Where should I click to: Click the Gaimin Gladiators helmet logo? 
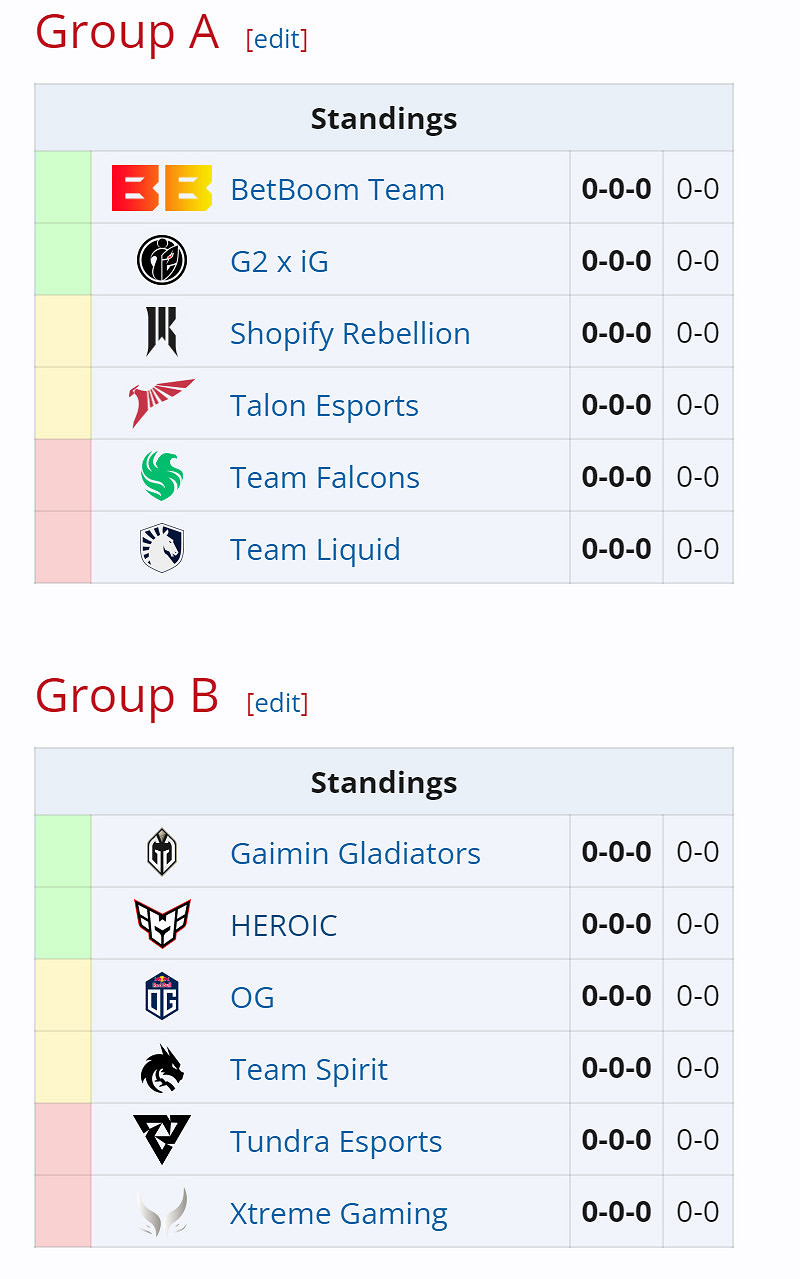pyautogui.click(x=160, y=851)
